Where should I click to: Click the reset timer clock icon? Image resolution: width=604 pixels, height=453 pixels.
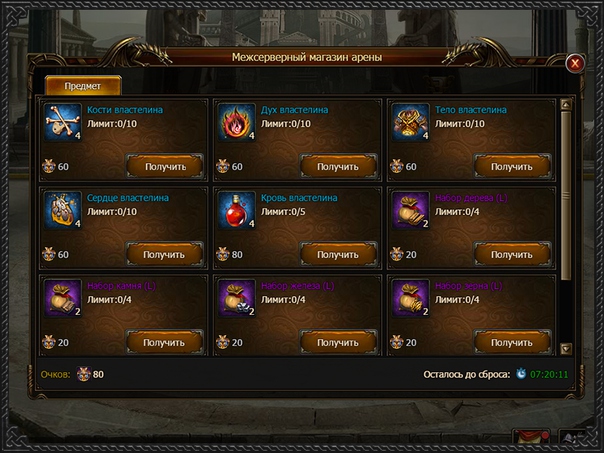tap(521, 374)
